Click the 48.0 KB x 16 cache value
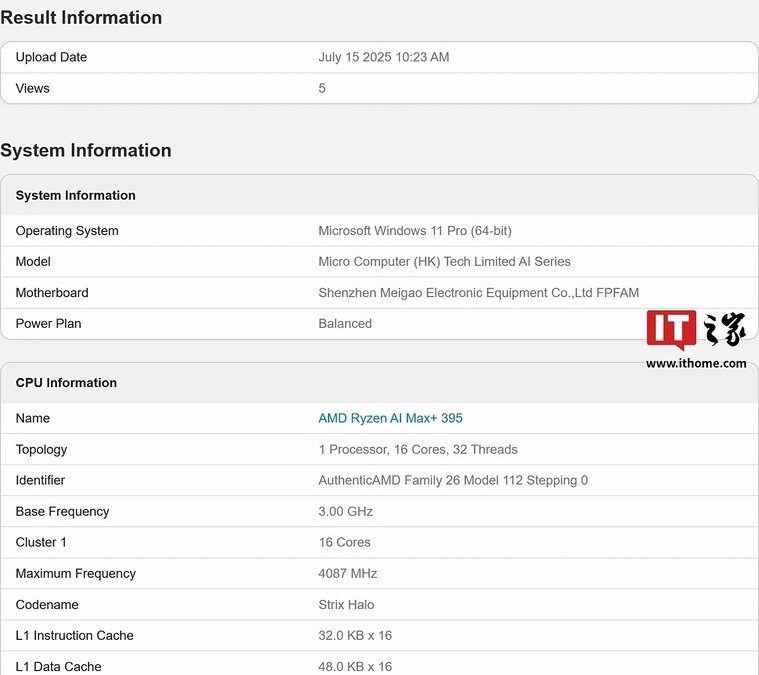The height and width of the screenshot is (675, 759). 355,666
